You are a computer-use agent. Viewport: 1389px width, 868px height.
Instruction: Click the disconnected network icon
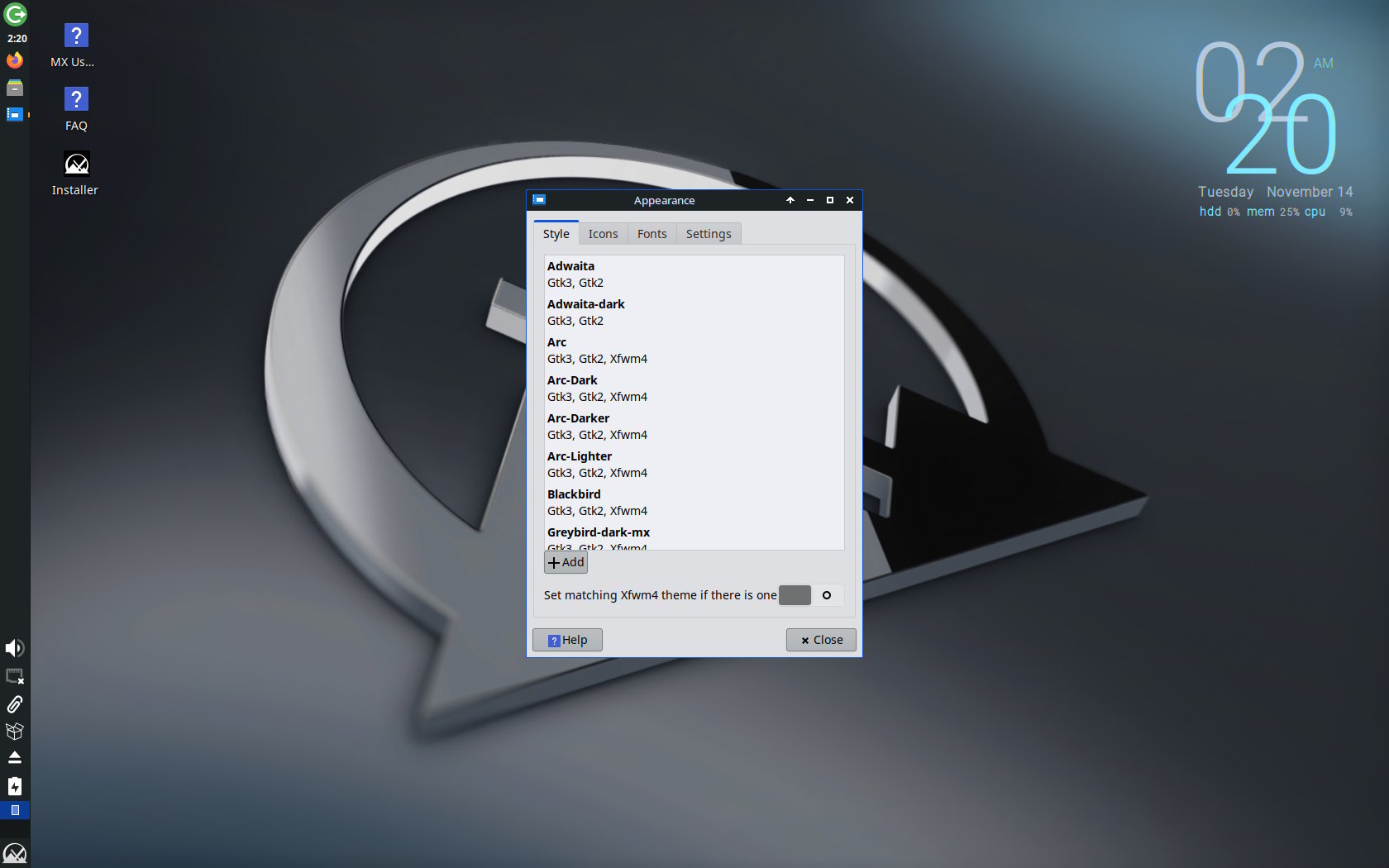tap(15, 676)
